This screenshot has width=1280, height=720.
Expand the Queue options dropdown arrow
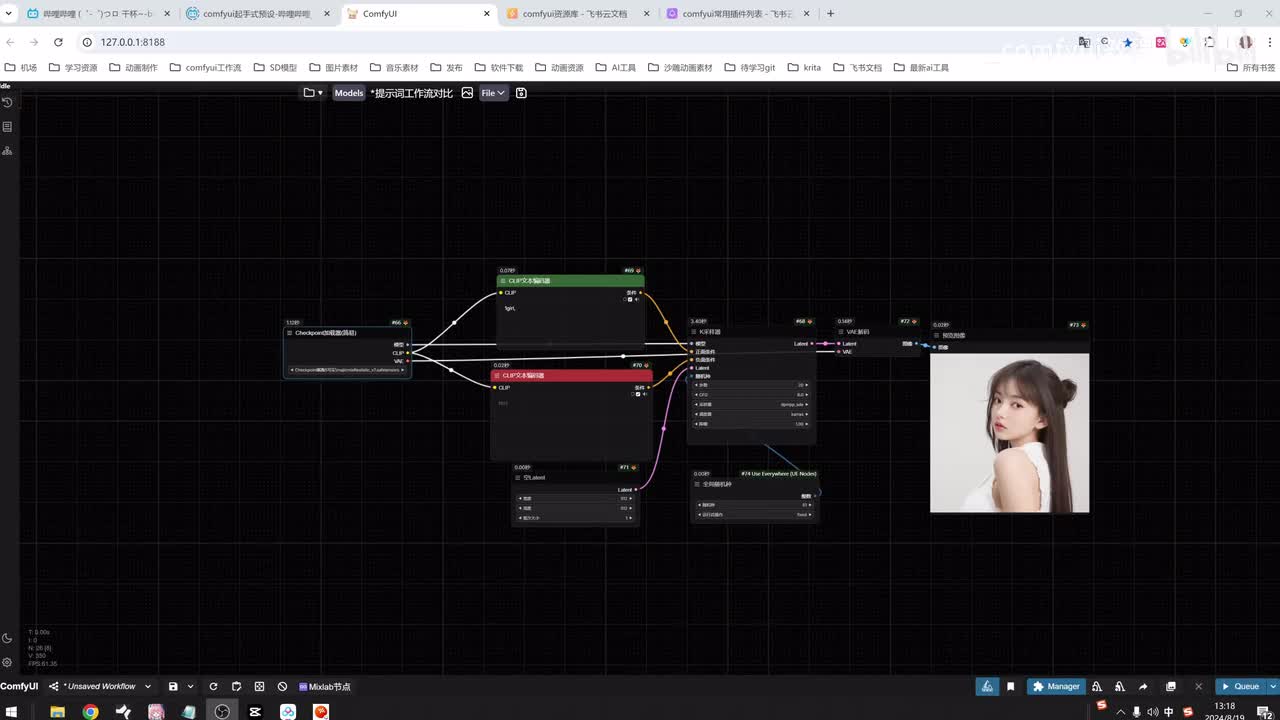1273,687
